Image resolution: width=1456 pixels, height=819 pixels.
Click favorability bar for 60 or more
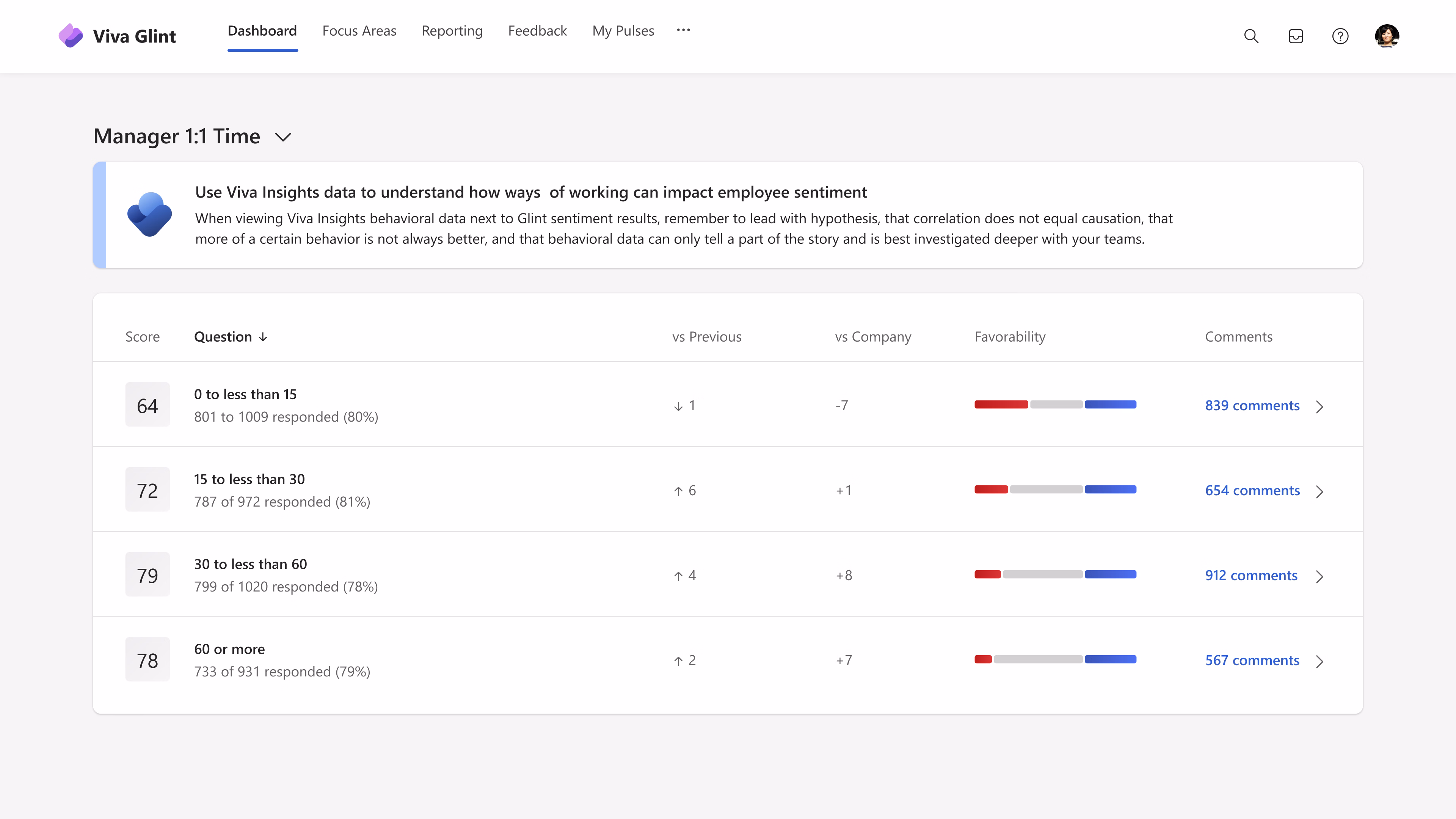coord(1055,659)
